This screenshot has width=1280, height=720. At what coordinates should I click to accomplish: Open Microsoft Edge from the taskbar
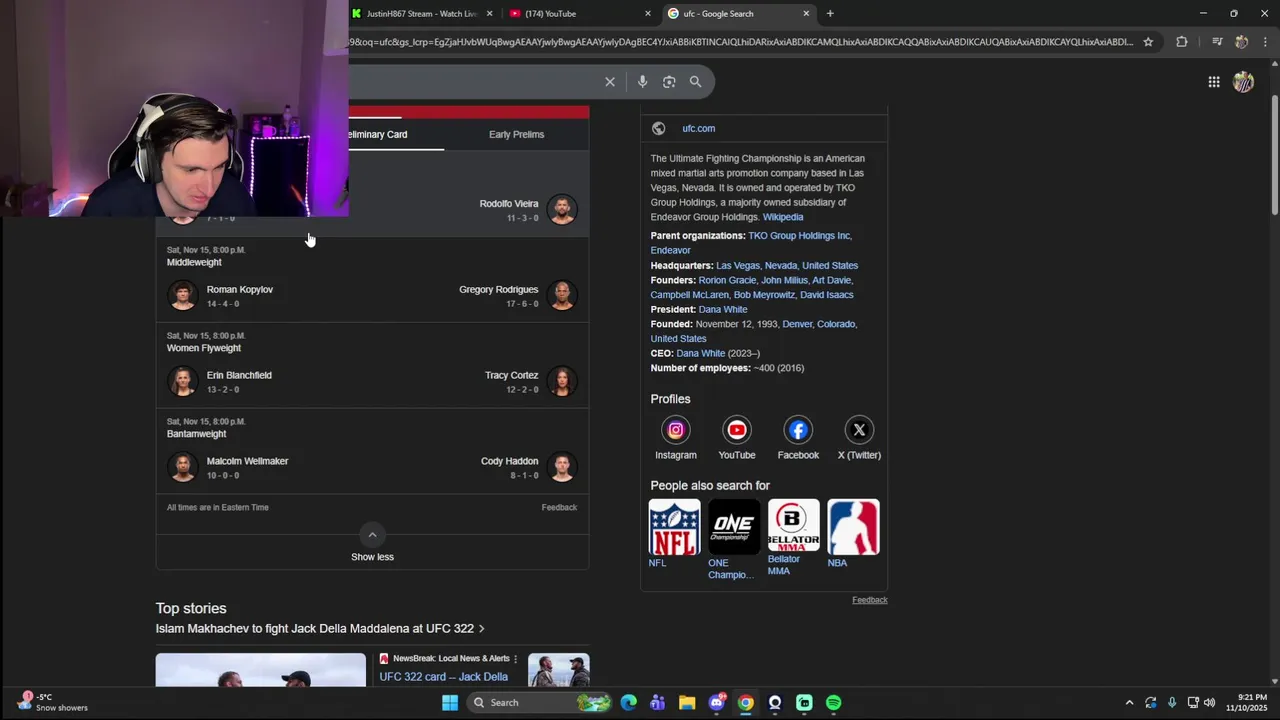point(628,703)
